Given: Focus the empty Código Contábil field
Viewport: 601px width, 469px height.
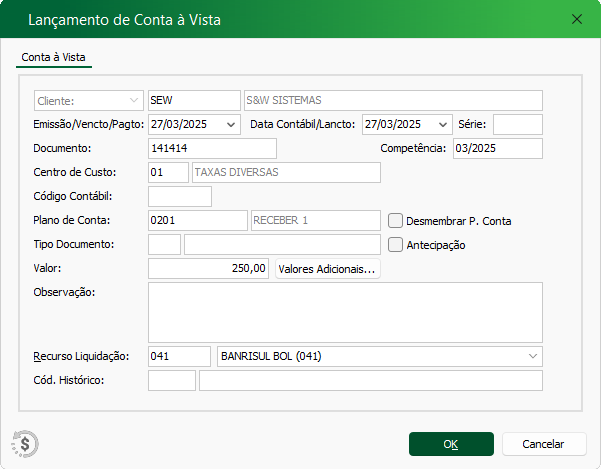Looking at the screenshot, I should coord(180,196).
